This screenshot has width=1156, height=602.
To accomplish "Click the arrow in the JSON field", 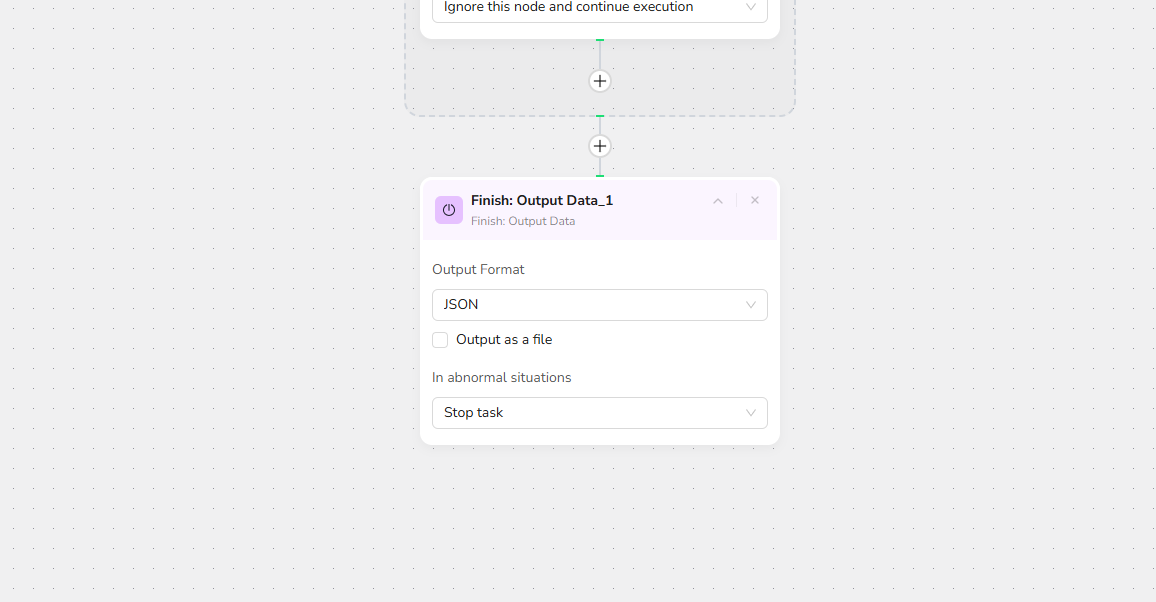I will tap(751, 305).
